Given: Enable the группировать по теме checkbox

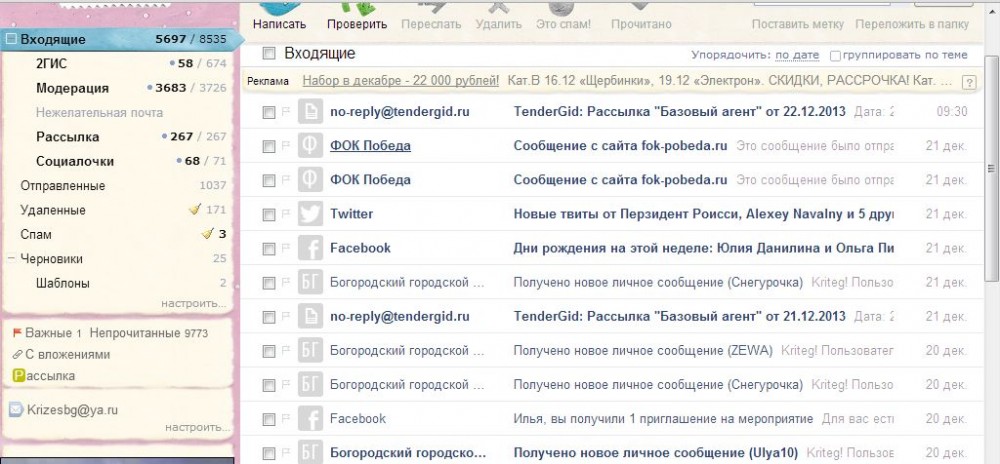Looking at the screenshot, I should [x=835, y=55].
